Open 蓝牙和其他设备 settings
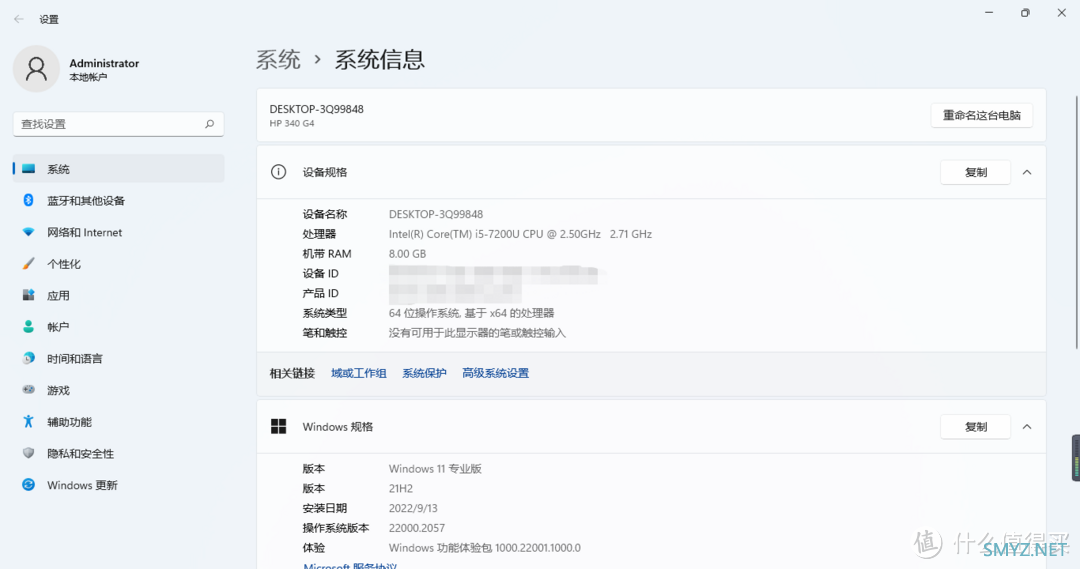1080x569 pixels. point(118,200)
